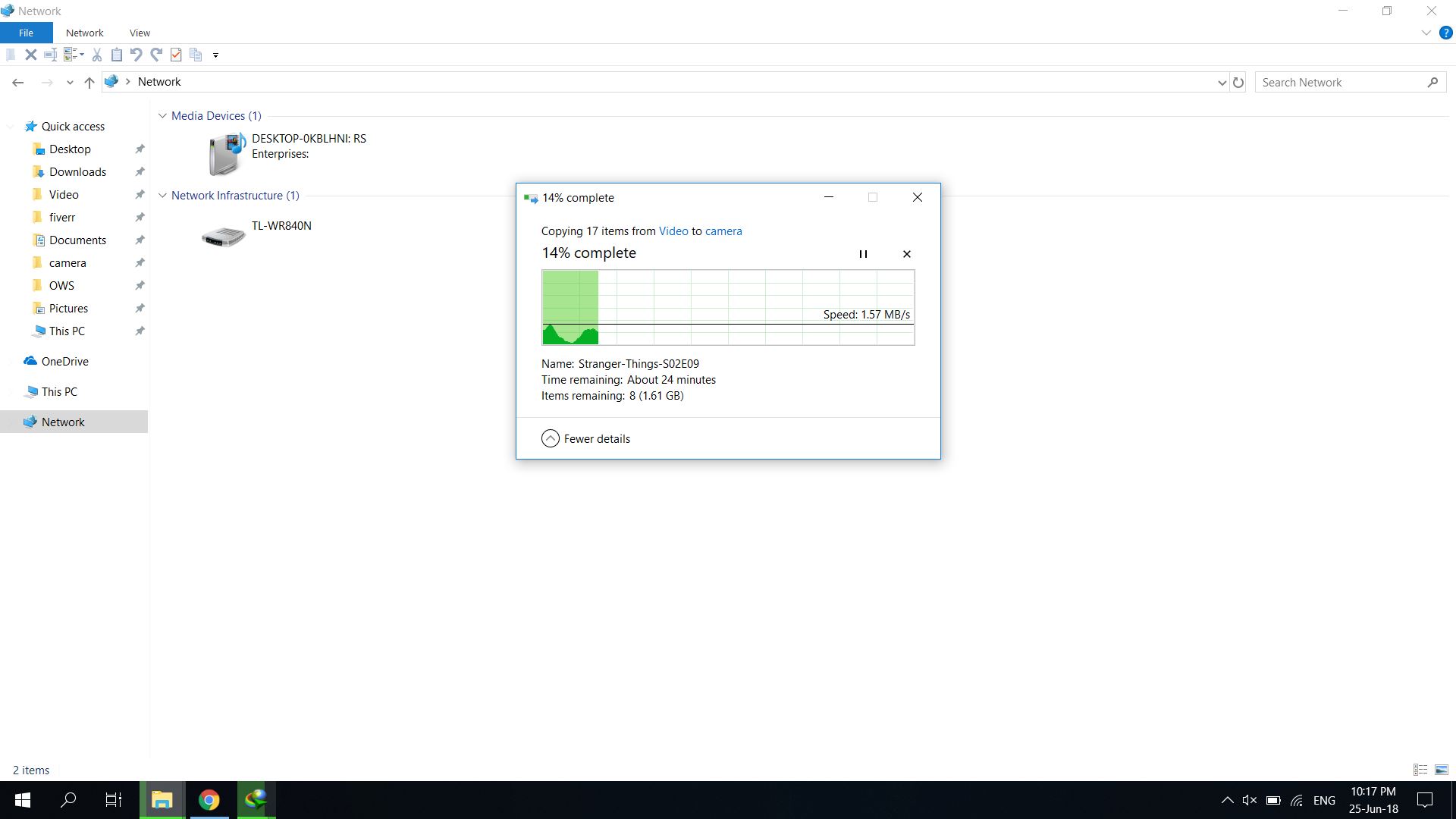Select OneDrive in navigation pane
The height and width of the screenshot is (819, 1456).
[x=64, y=362]
